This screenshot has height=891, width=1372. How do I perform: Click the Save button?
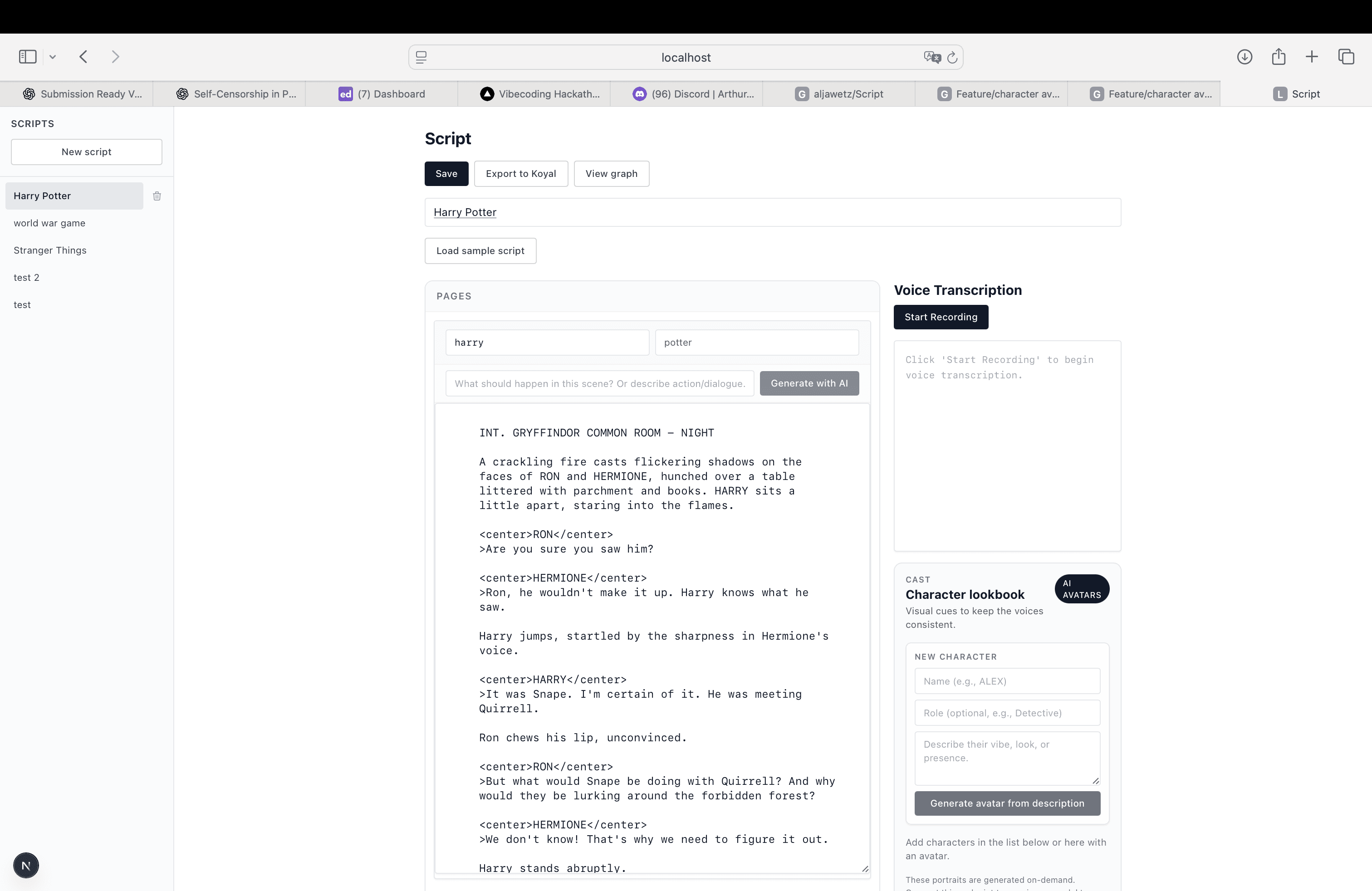(446, 173)
